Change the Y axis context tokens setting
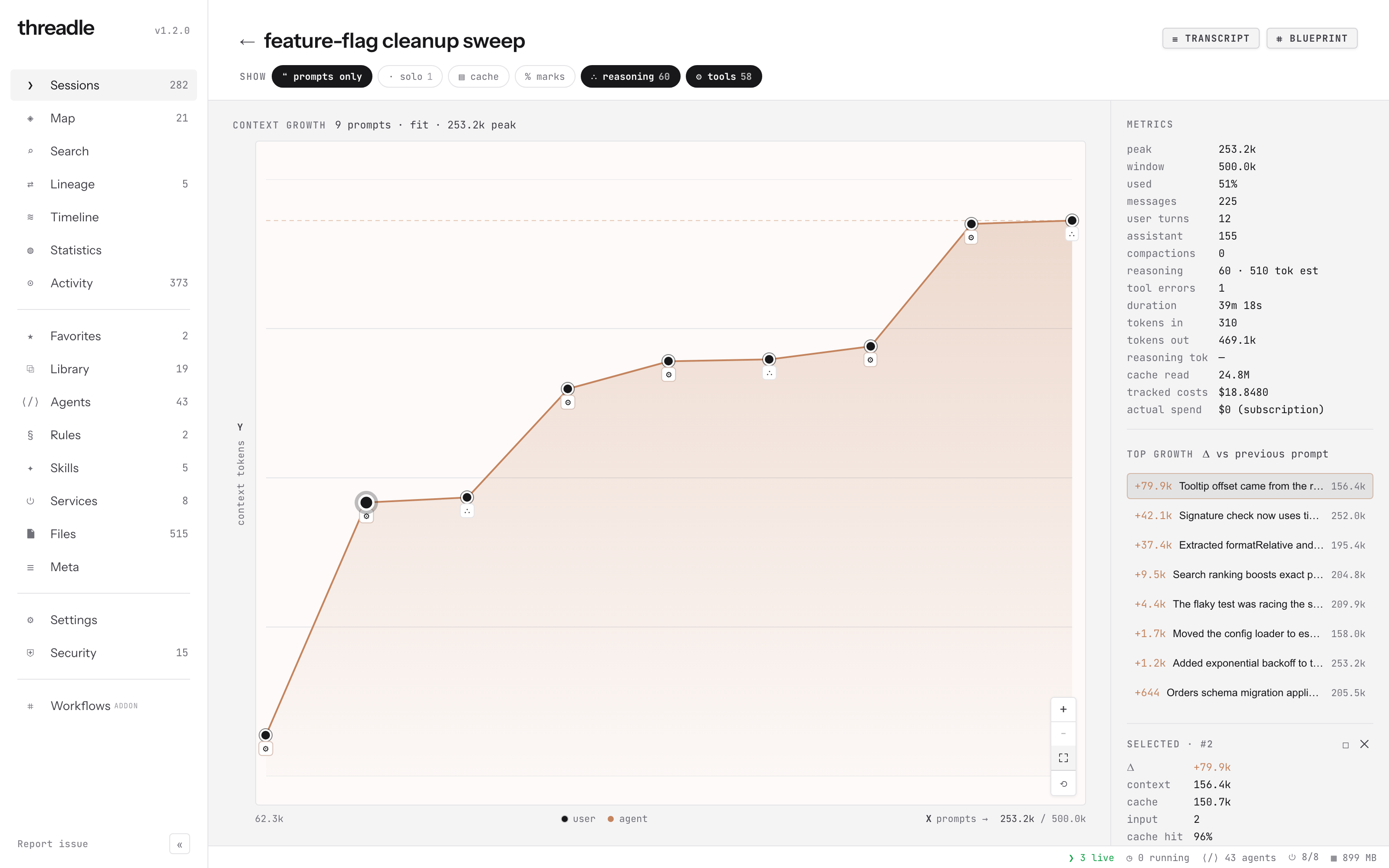Screen dimensions: 1389x868 pos(240,475)
